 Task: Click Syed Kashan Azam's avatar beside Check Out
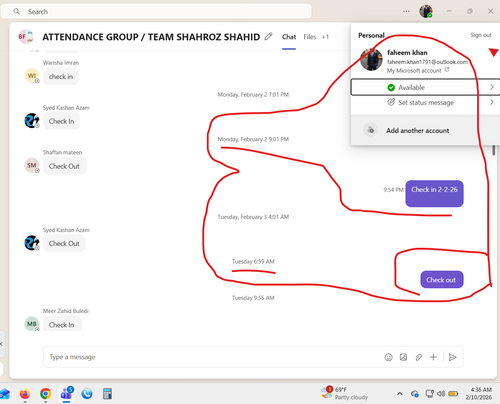pos(32,243)
